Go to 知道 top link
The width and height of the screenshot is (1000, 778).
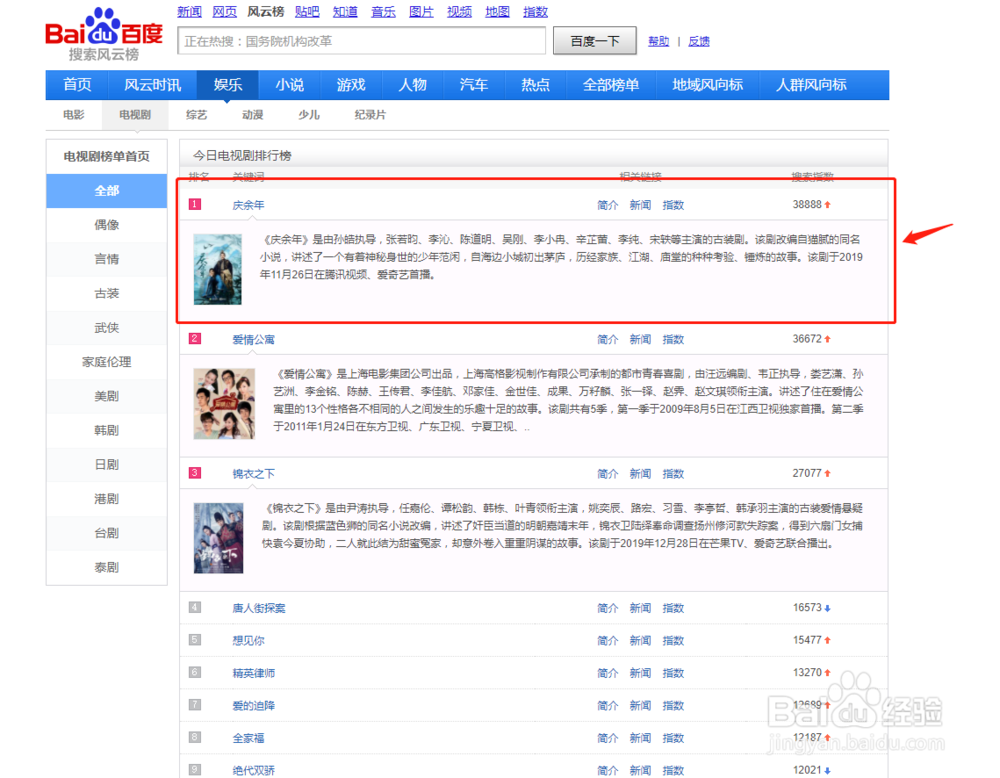coord(345,11)
